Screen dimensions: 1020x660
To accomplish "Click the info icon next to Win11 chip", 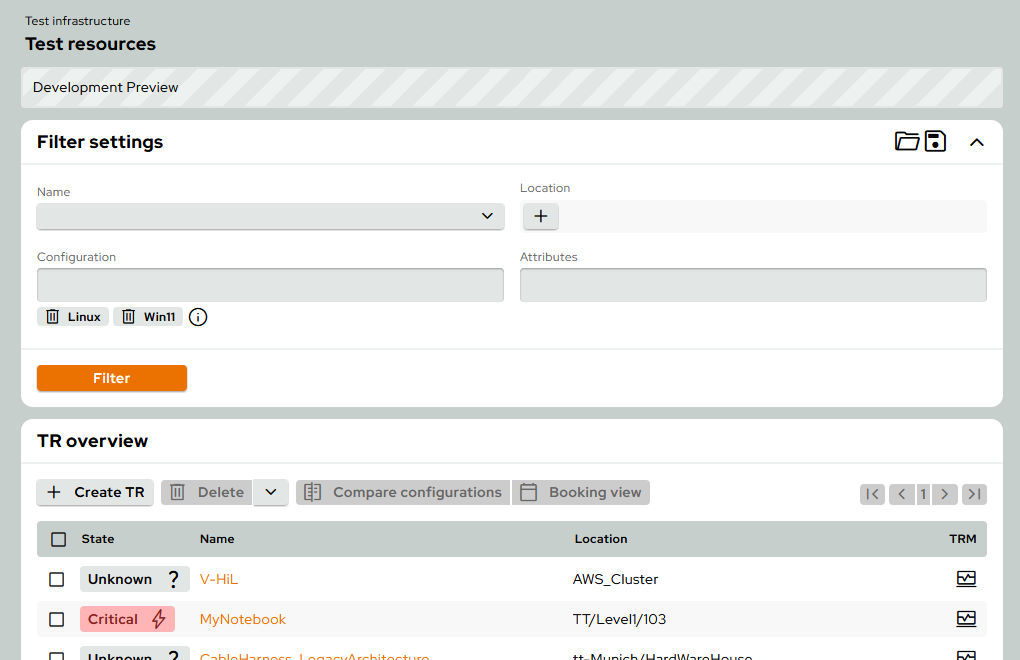I will (197, 317).
